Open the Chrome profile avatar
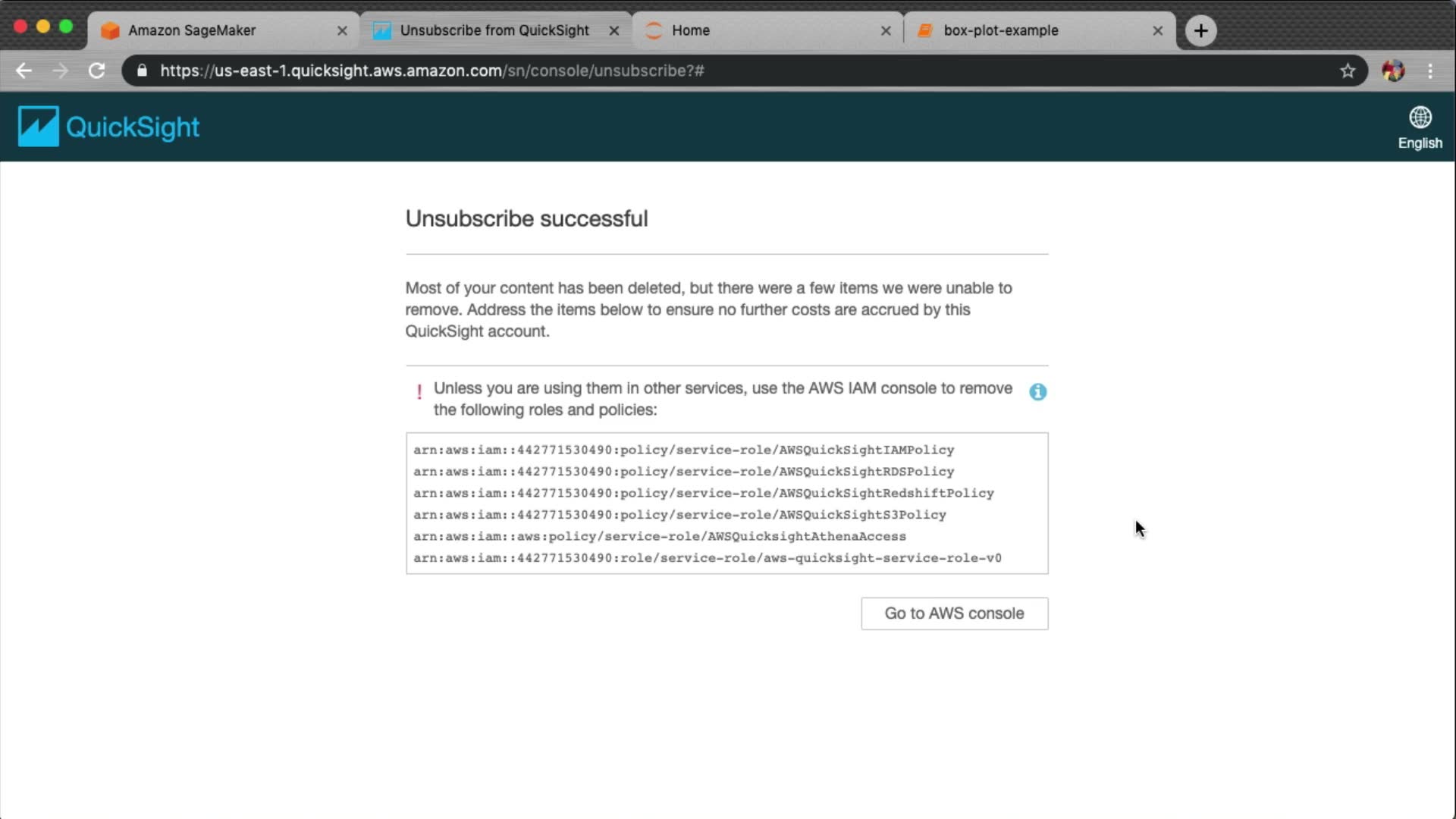 coord(1393,71)
